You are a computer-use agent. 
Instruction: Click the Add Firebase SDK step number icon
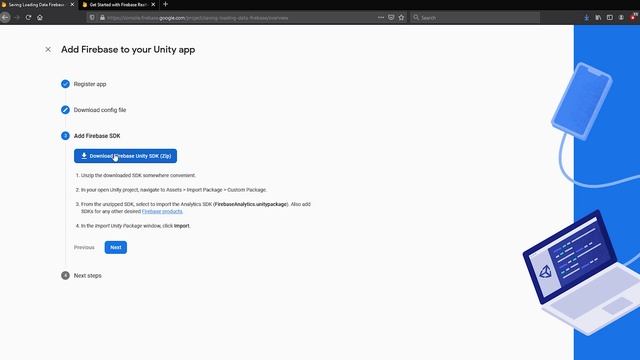pyautogui.click(x=65, y=136)
